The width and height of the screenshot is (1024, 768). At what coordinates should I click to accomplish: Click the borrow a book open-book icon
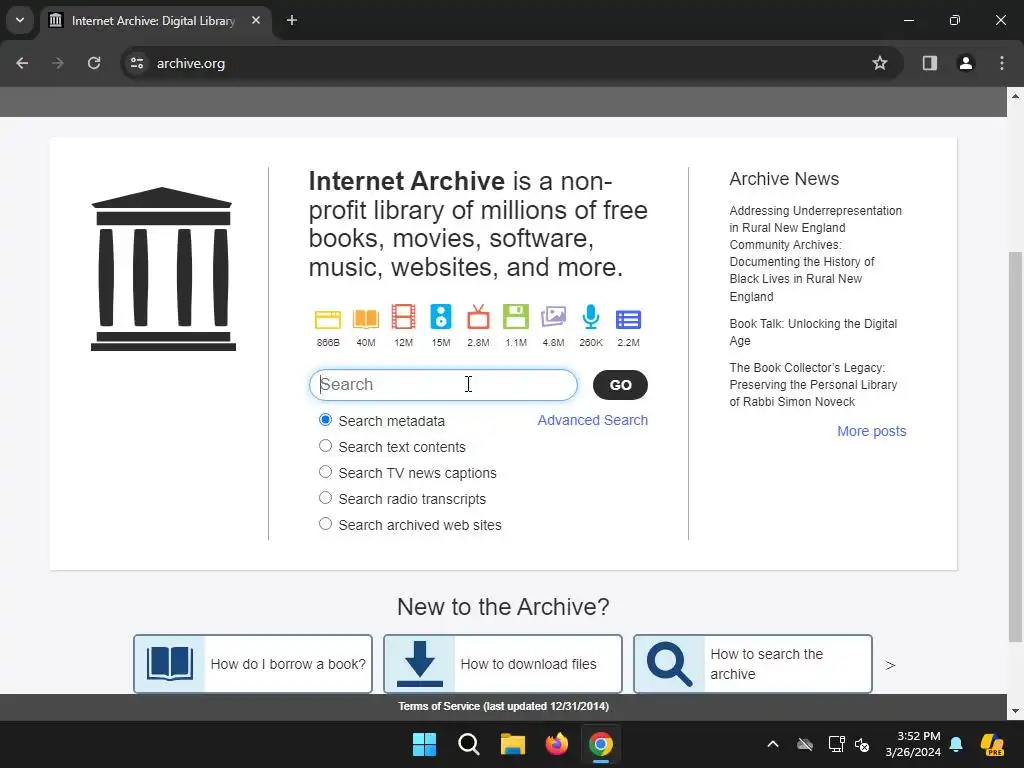coord(170,664)
